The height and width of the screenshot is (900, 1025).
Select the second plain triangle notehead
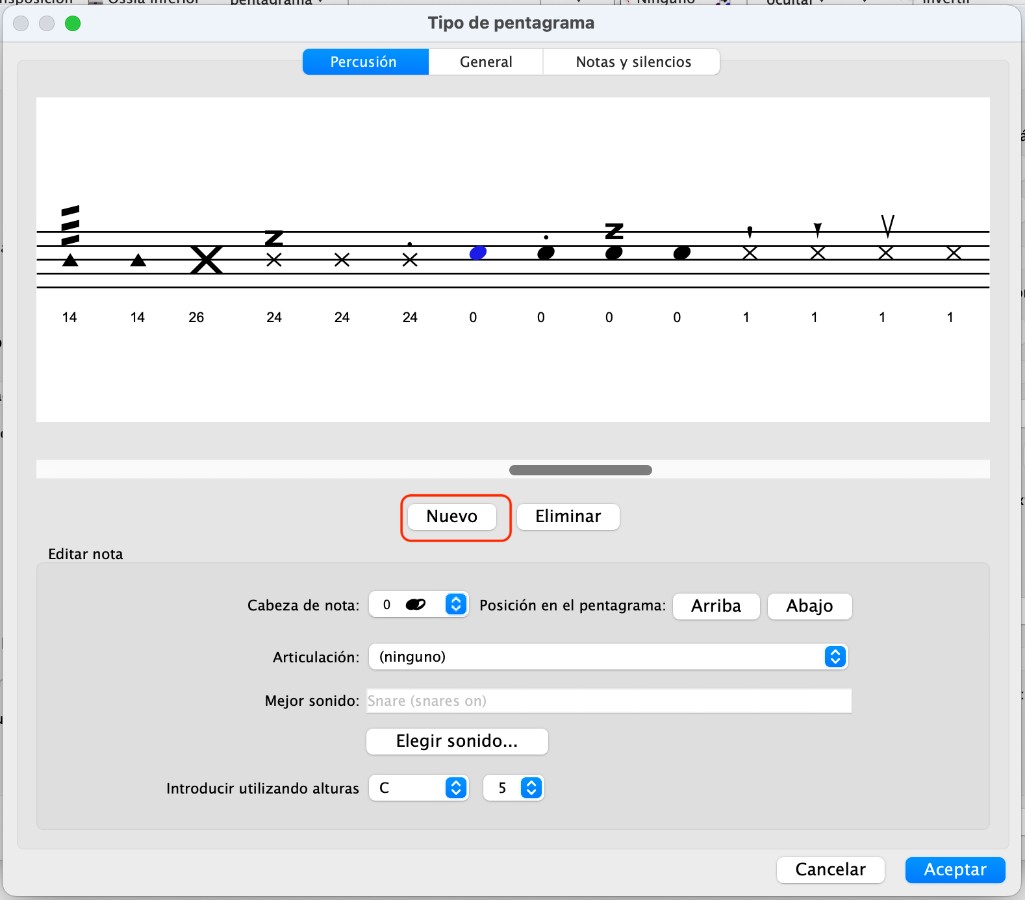[x=138, y=260]
